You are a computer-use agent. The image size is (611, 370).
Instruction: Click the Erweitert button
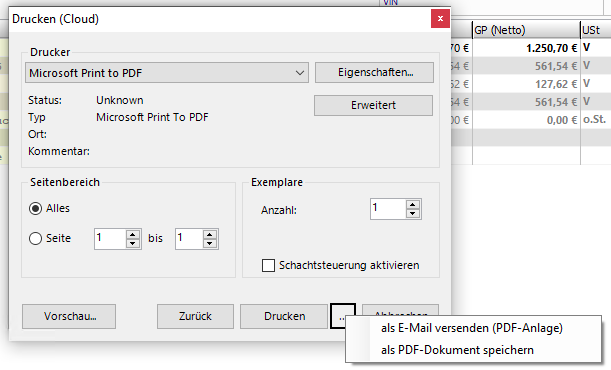[x=373, y=105]
